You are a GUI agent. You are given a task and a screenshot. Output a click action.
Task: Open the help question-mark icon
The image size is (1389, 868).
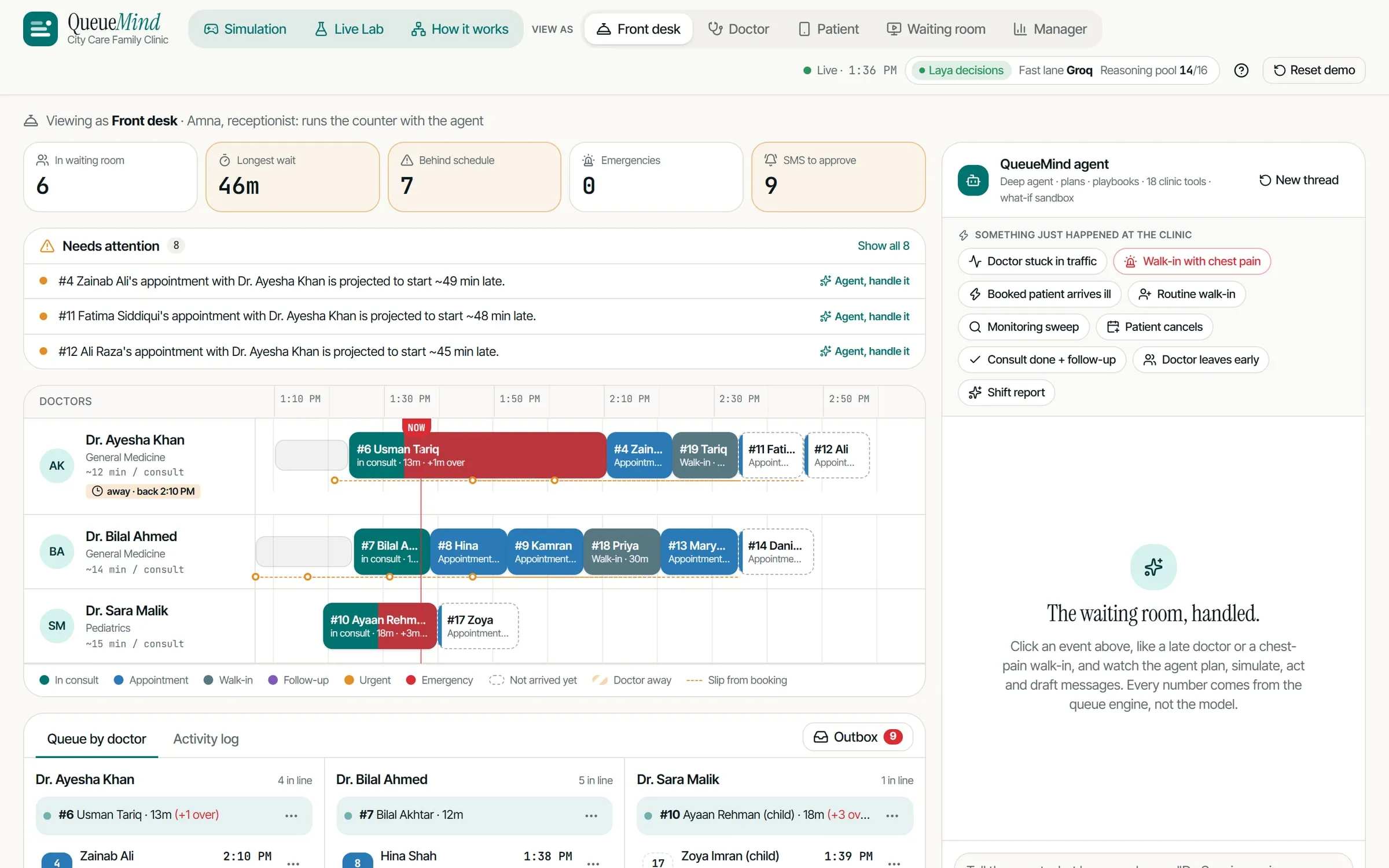pos(1241,71)
